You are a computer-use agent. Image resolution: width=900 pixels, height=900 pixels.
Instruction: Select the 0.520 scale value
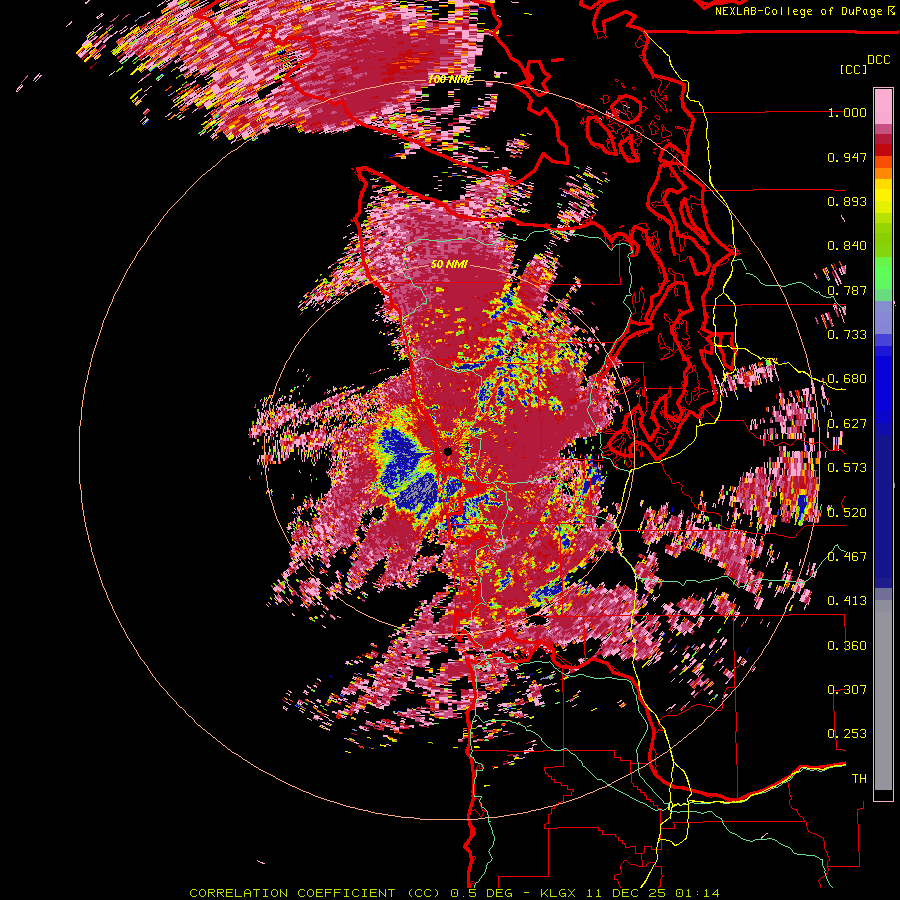click(x=847, y=512)
